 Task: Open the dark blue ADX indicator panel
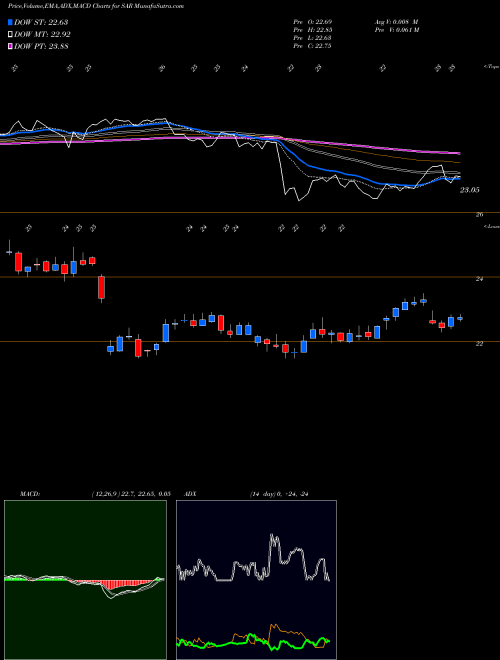tap(256, 580)
